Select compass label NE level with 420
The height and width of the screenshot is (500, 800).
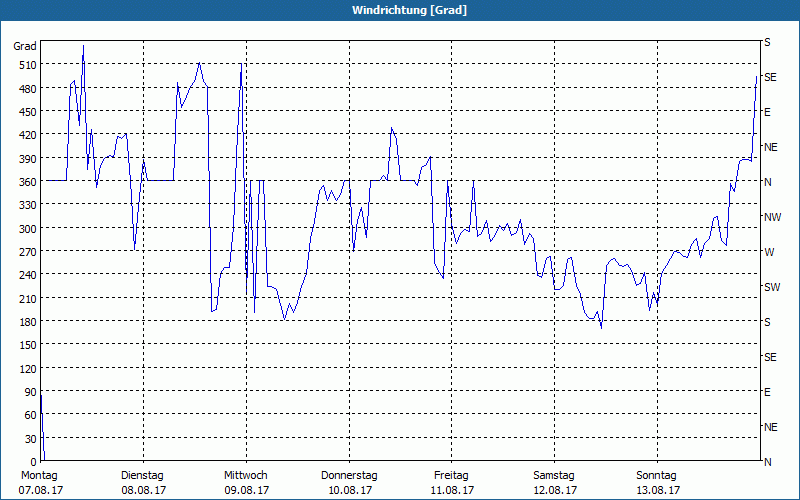coord(771,147)
